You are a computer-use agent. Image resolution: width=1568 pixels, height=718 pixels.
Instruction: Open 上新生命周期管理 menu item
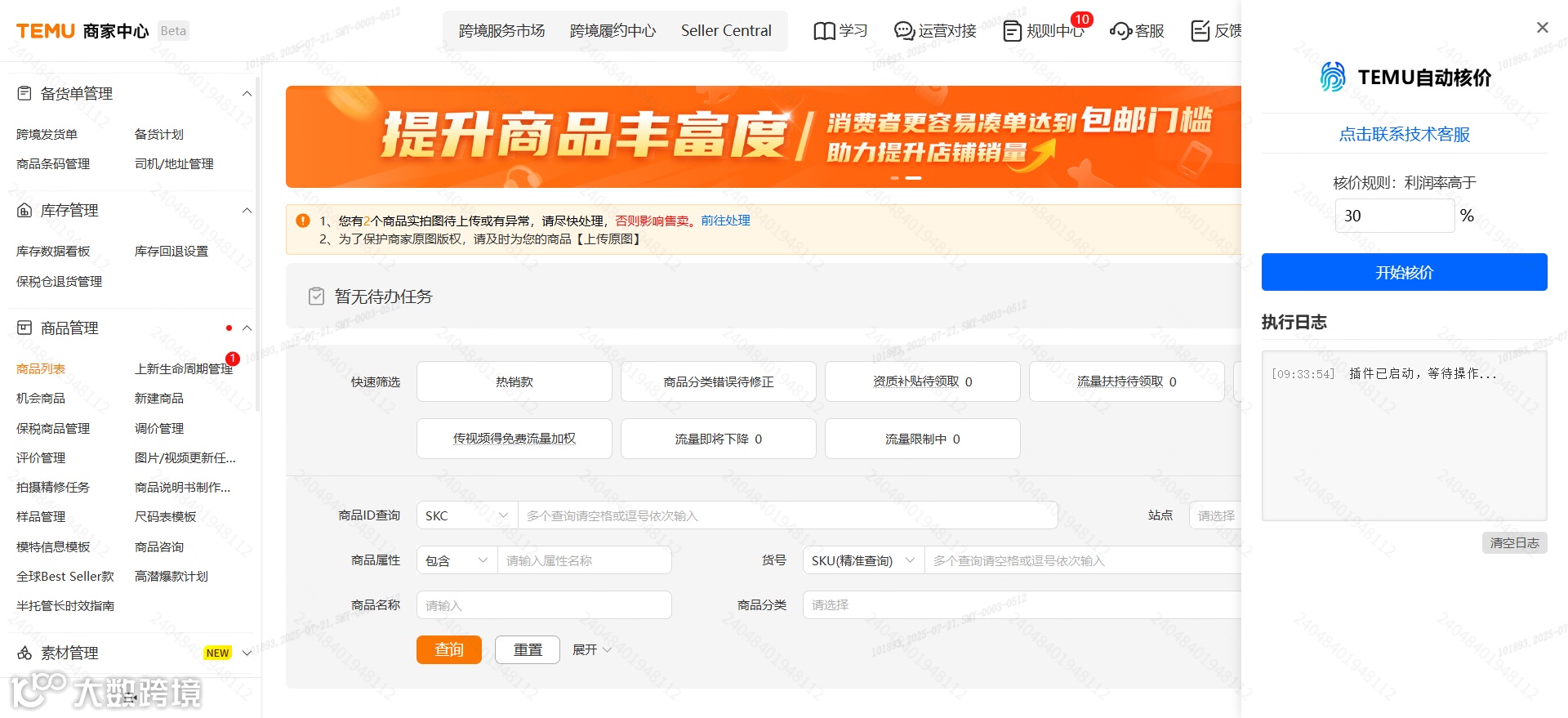coord(184,368)
